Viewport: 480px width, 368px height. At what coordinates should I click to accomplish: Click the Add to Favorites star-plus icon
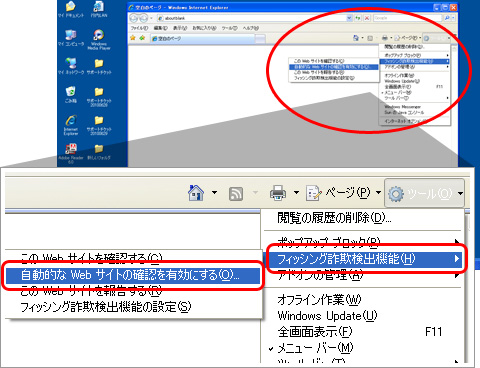click(142, 38)
